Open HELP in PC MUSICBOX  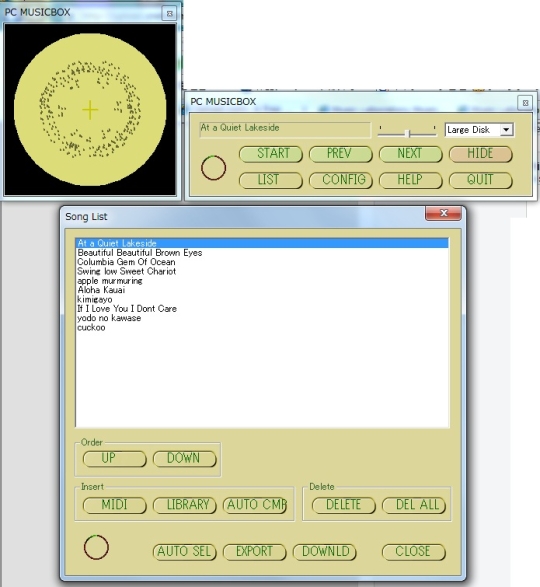(x=410, y=180)
